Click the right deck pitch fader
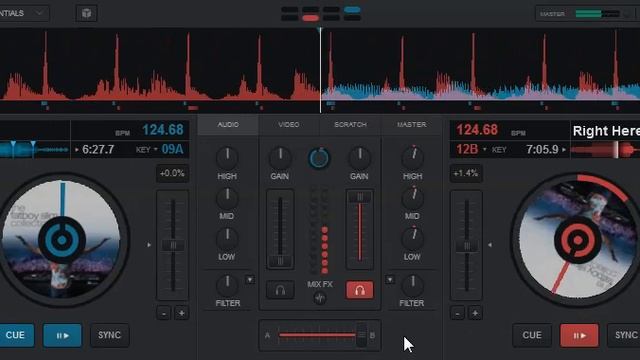This screenshot has height=360, width=640. (467, 246)
